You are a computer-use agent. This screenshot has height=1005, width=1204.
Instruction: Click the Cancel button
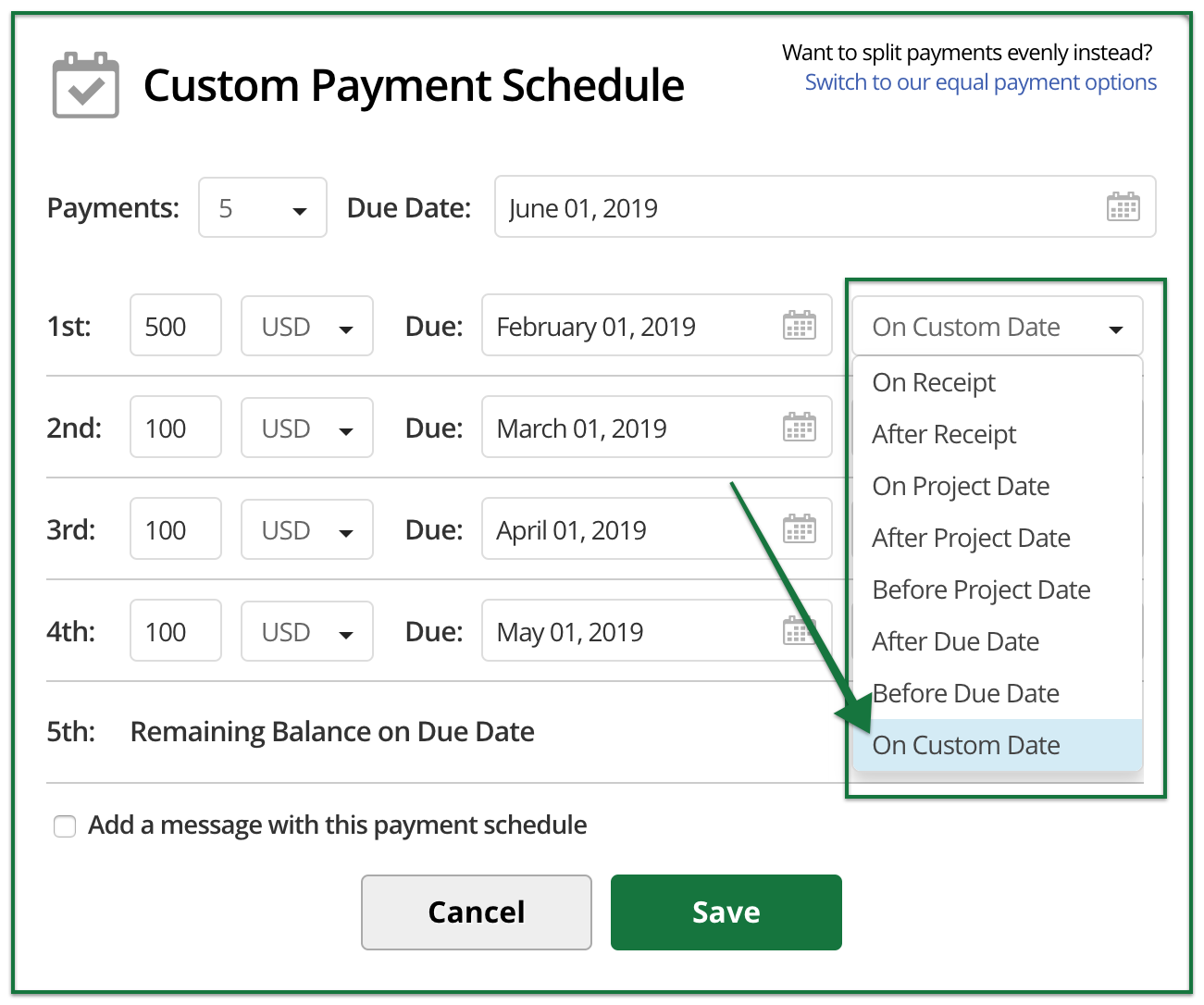[476, 912]
